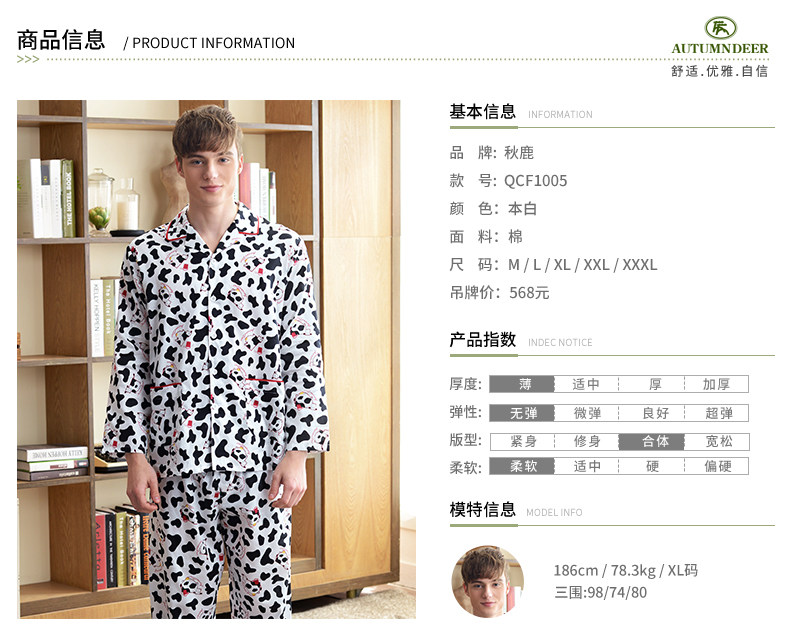Click the 基本信息 section heading
Viewport: 790px width, 635px height.
483,112
